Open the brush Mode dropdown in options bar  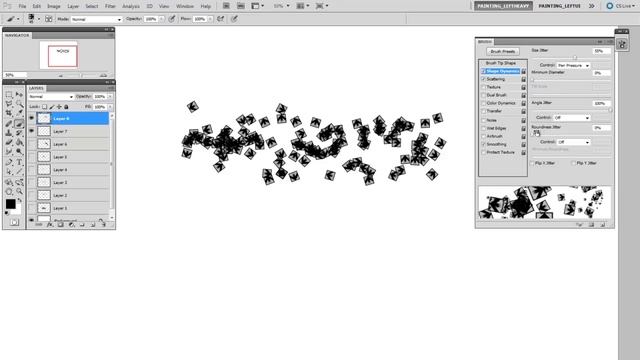(97, 19)
